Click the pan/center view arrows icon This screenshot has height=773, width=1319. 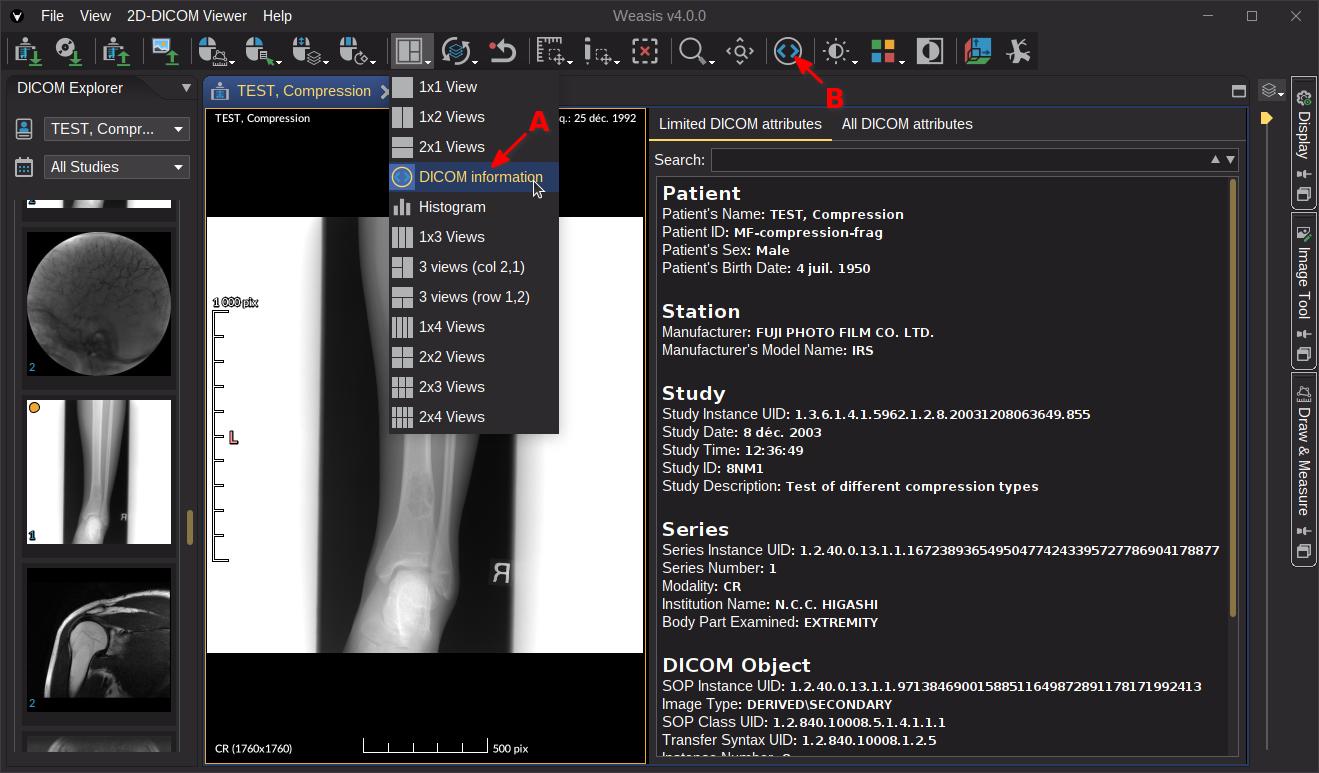click(740, 51)
